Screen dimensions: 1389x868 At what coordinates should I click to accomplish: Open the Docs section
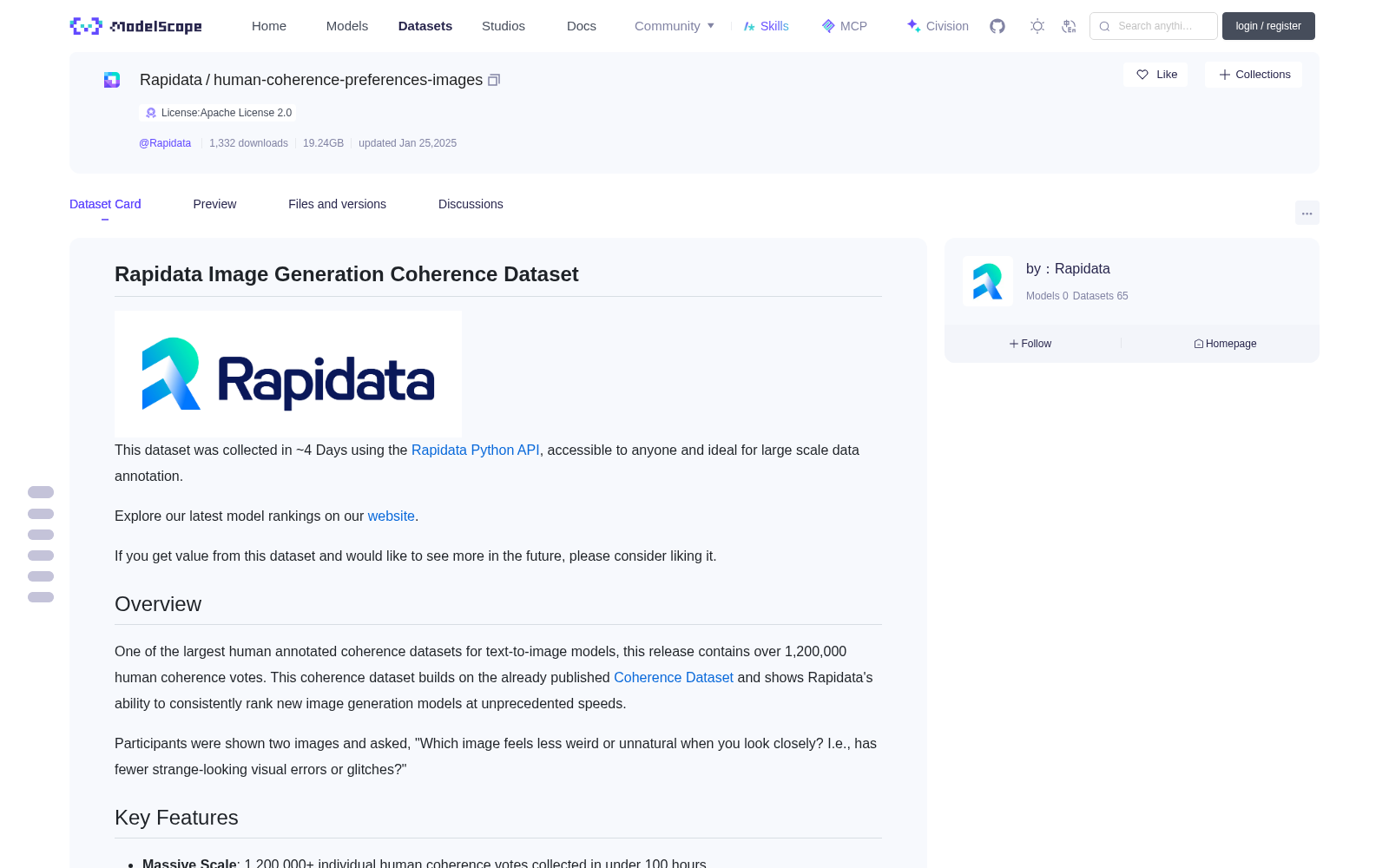582,26
